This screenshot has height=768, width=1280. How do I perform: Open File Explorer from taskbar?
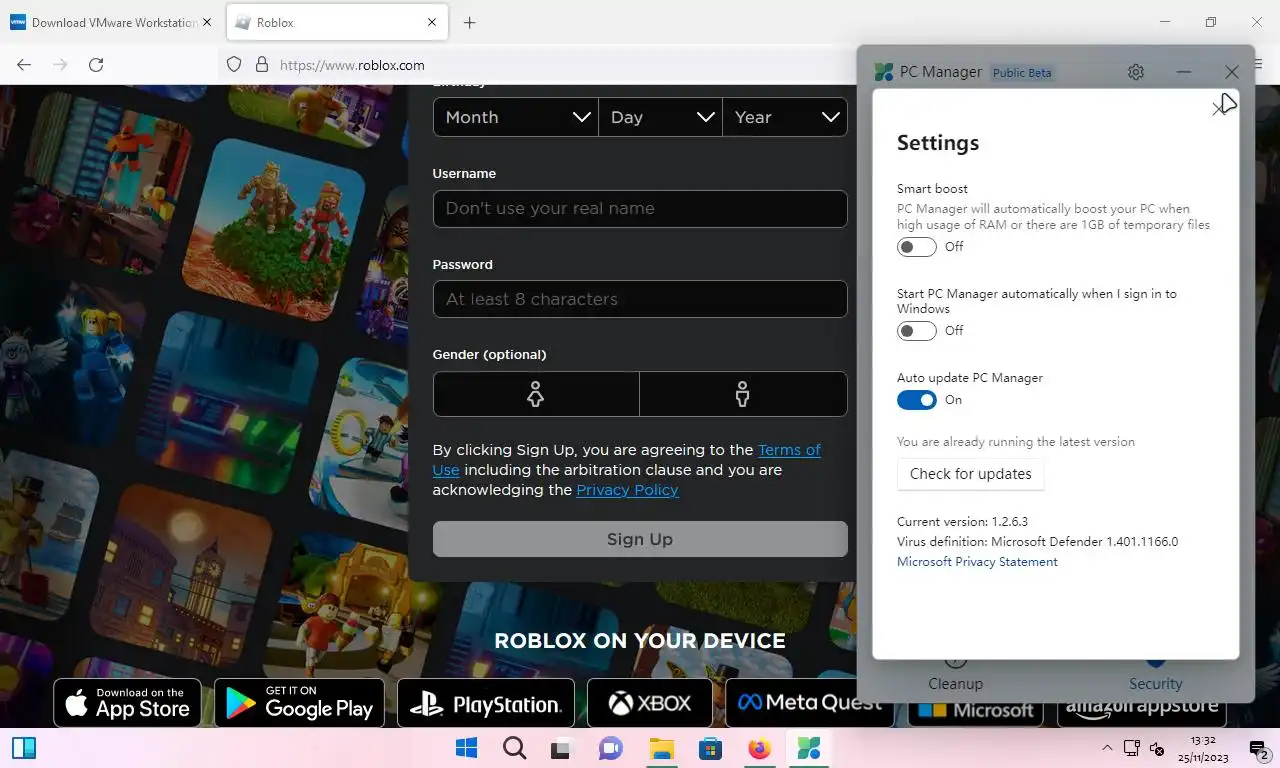(661, 748)
